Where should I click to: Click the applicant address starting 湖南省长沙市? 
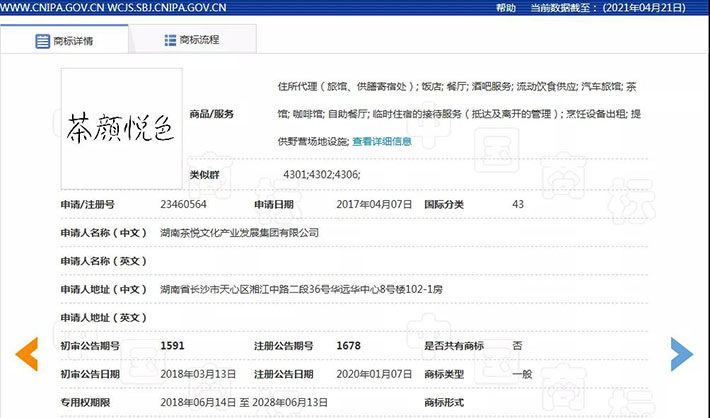[294, 289]
